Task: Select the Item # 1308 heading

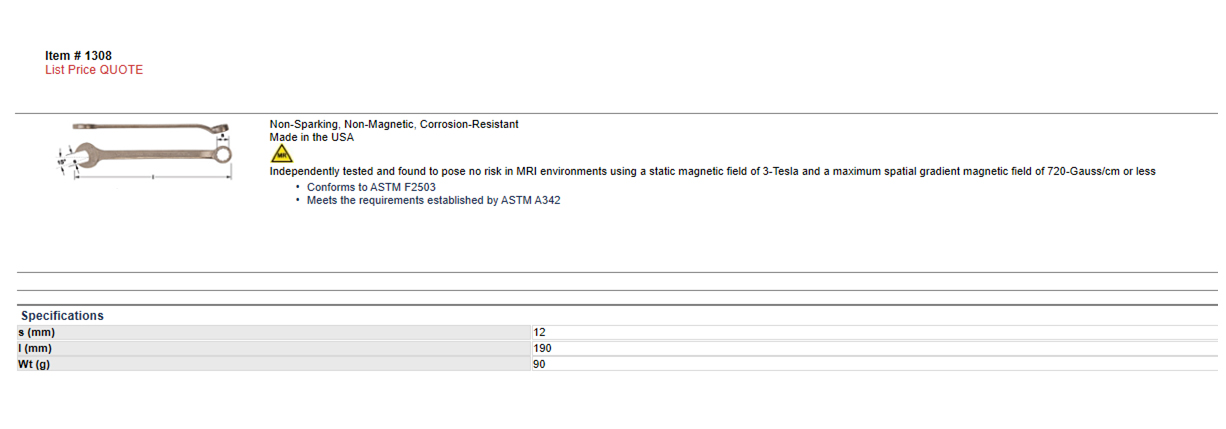Action: pos(71,56)
